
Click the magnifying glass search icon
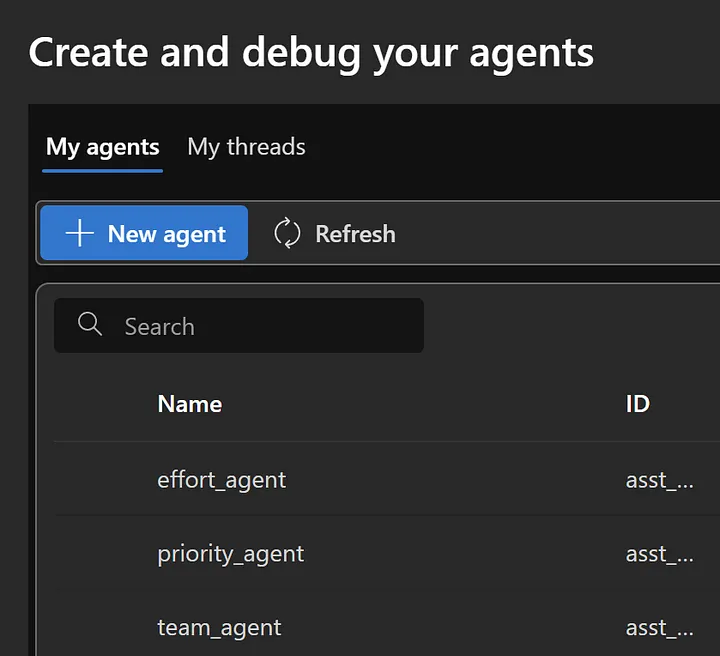pos(90,325)
